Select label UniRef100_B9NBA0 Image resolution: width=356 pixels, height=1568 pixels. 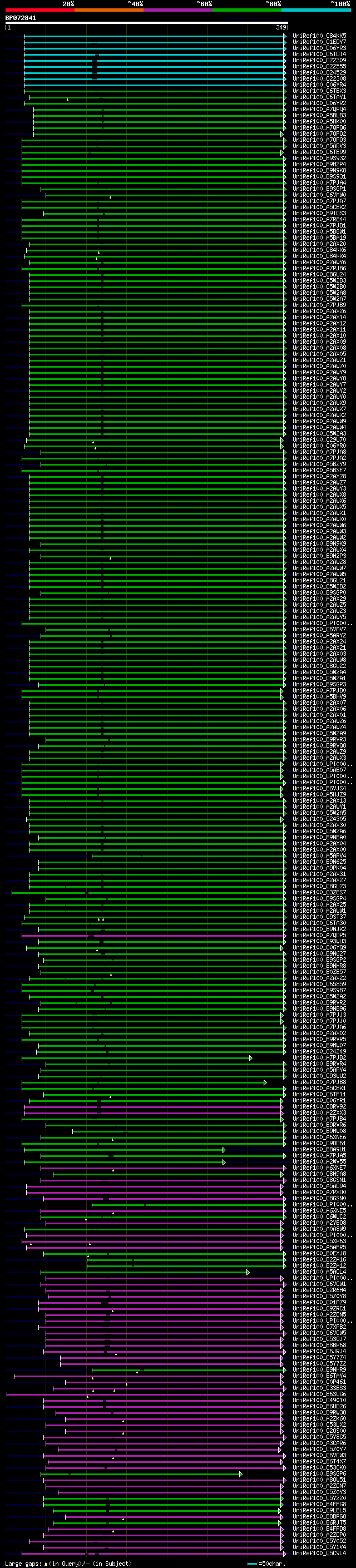pos(319,837)
